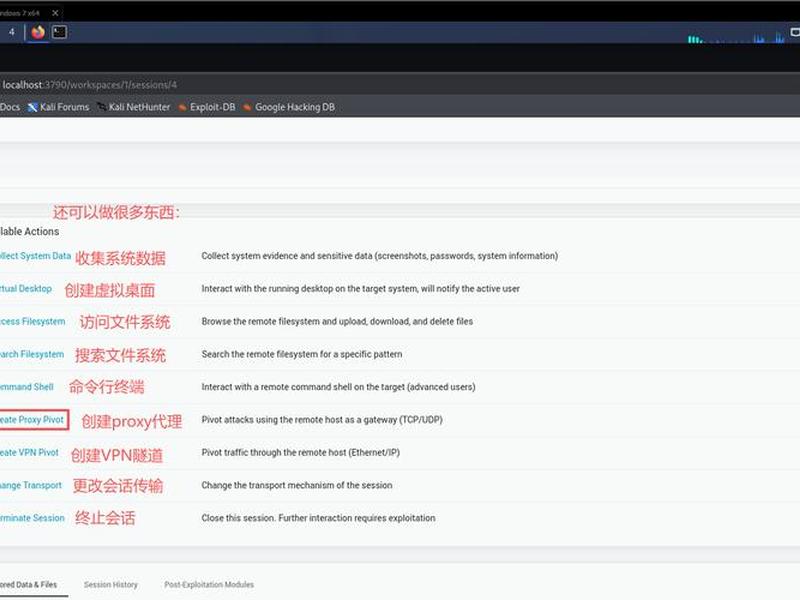Click the Terminate Session action

[32, 518]
